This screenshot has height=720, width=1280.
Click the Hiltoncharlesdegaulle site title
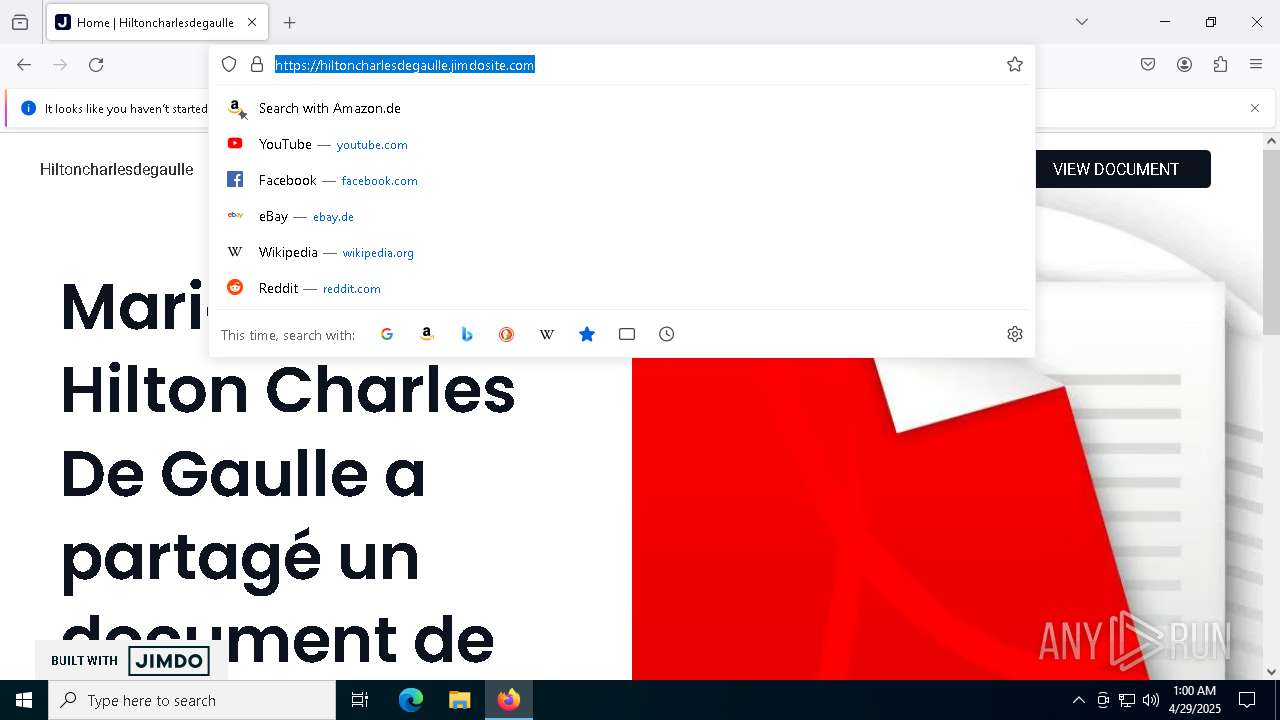(x=117, y=169)
